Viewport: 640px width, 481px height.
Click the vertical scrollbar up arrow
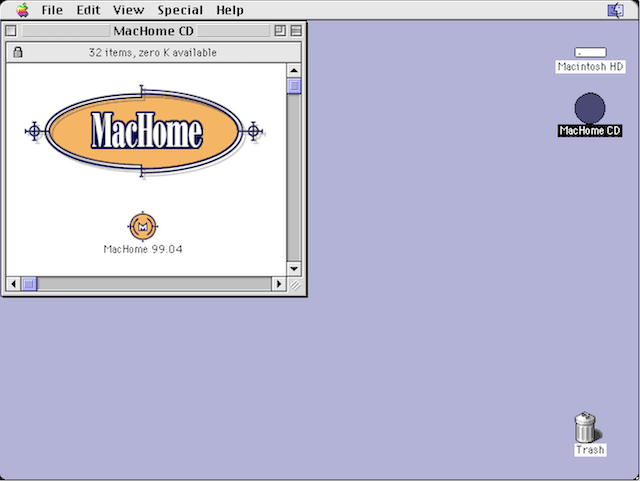coord(294,71)
